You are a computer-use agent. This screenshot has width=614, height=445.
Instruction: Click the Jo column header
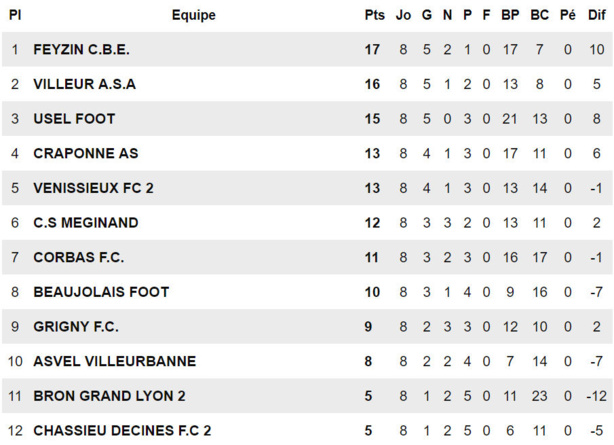(403, 15)
